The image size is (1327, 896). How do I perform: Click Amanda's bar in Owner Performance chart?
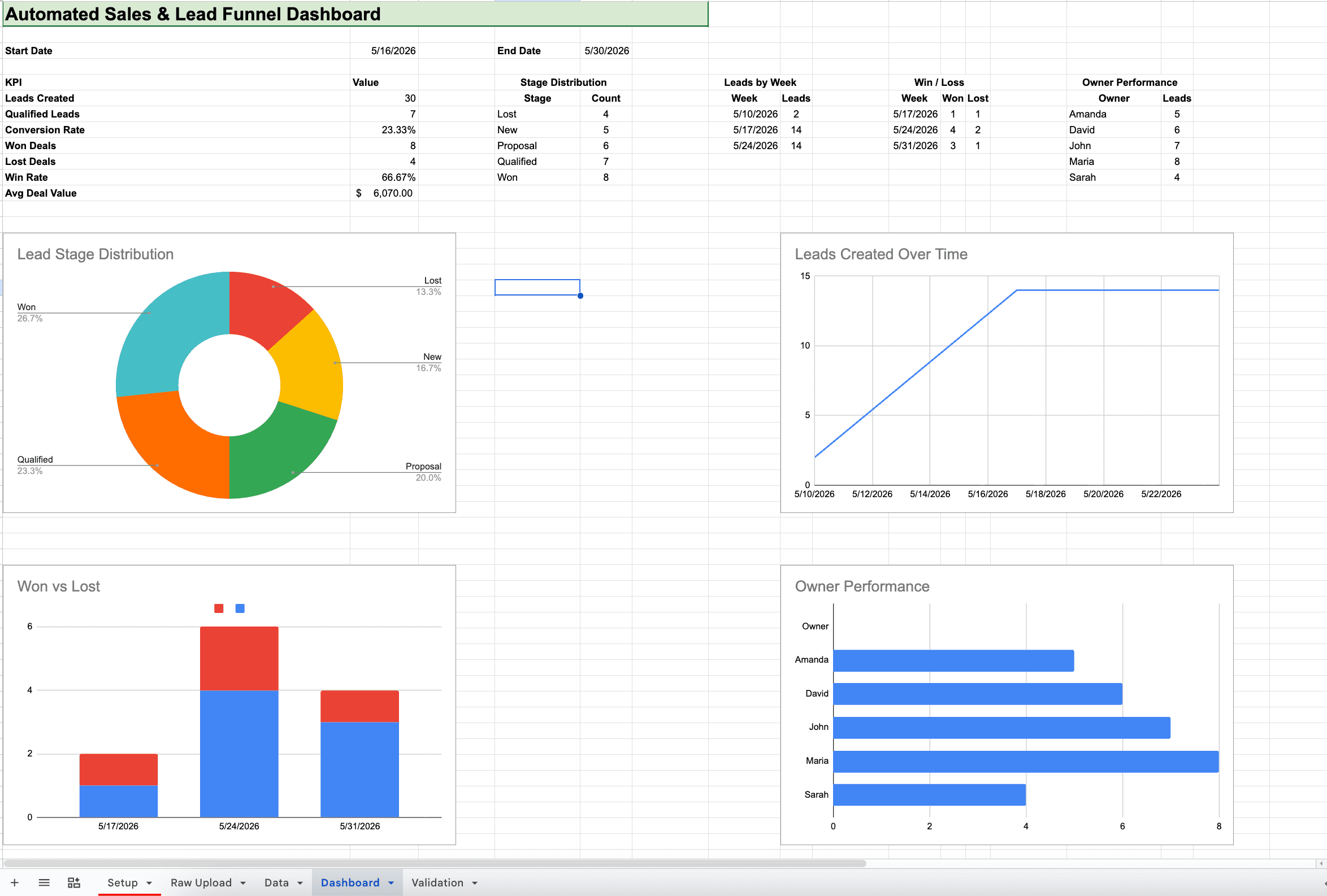tap(953, 660)
